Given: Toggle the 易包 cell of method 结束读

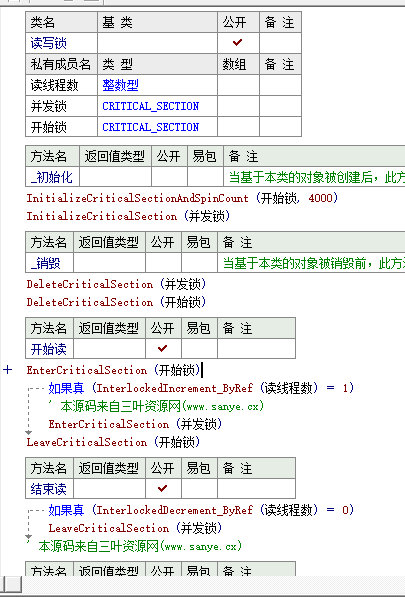Looking at the screenshot, I should (199, 488).
